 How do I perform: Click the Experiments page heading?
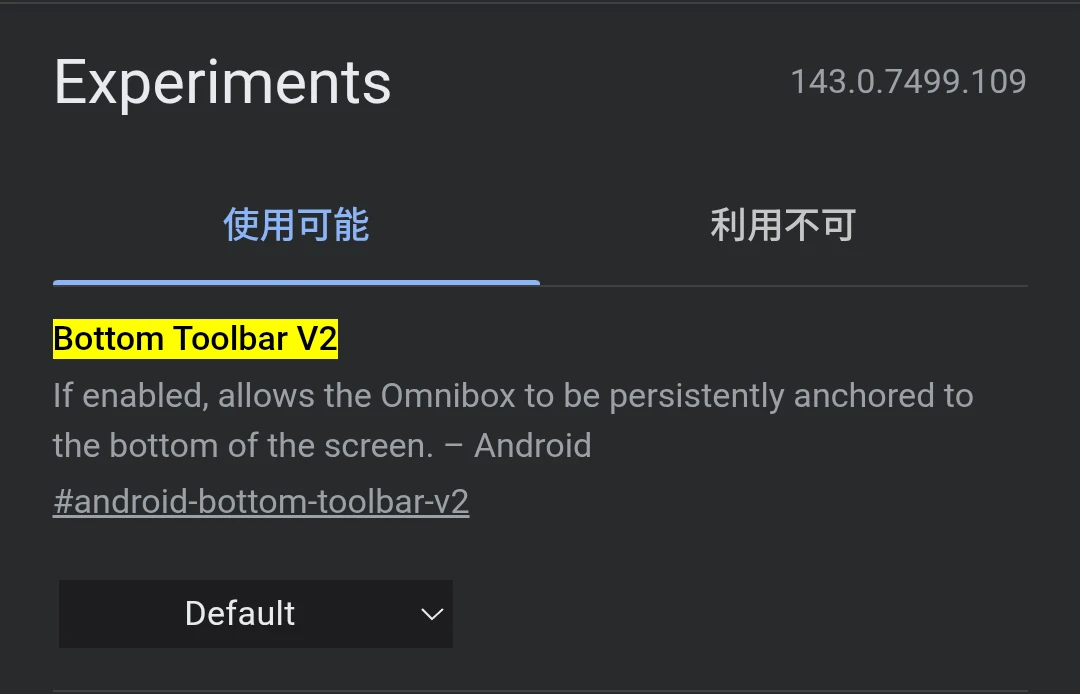(x=222, y=82)
